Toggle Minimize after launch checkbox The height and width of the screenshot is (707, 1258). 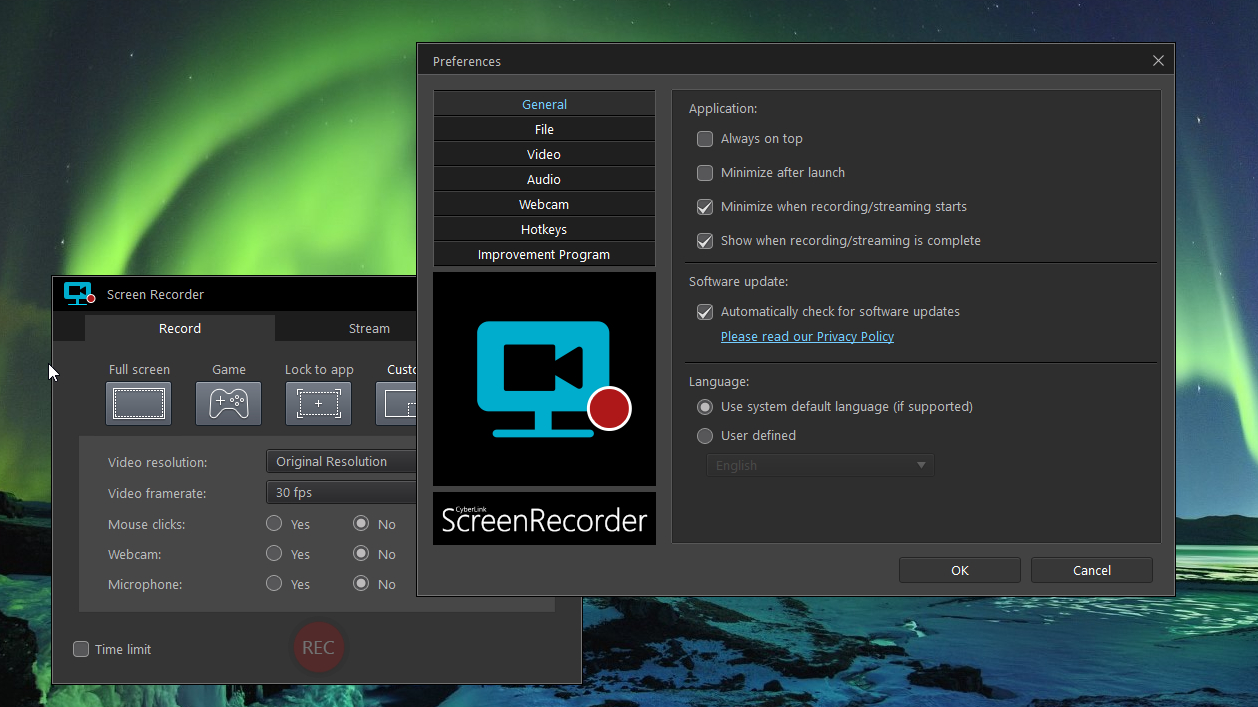(705, 173)
